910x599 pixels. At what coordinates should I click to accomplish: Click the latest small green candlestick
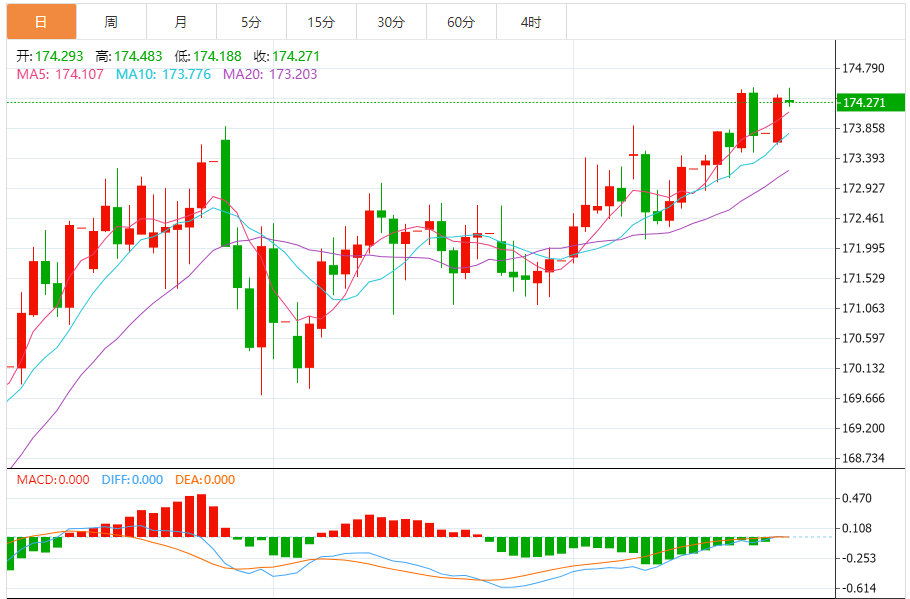click(x=789, y=101)
